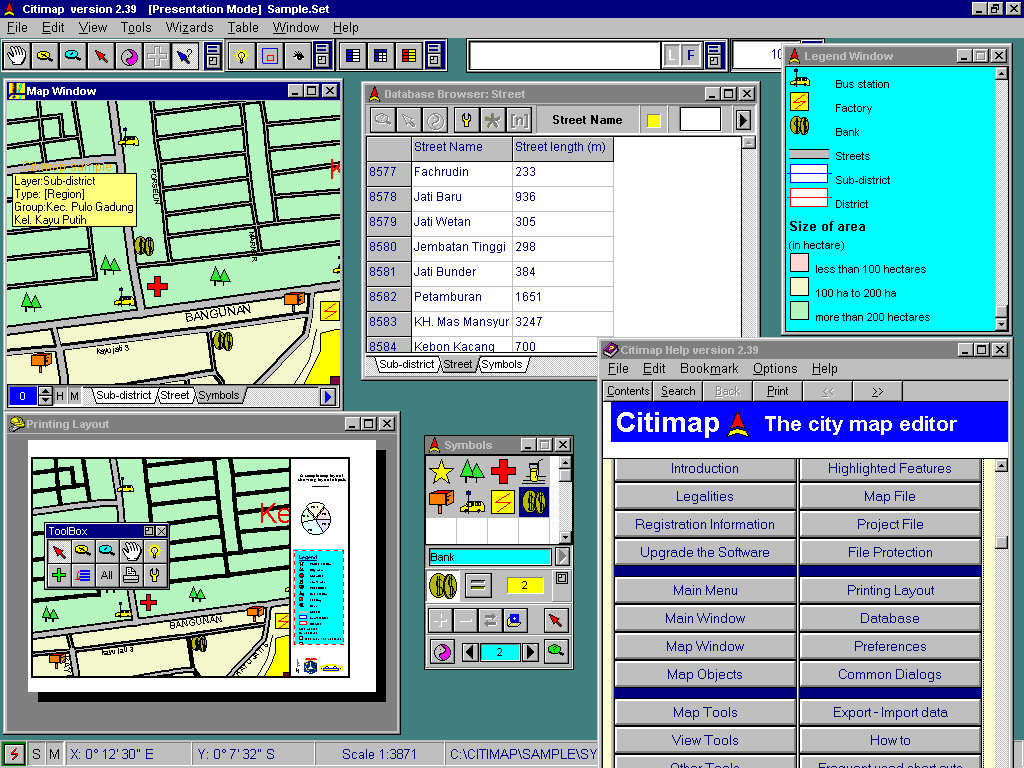
Task: Click the yellow color swatch next to Street Name
Action: coord(654,119)
